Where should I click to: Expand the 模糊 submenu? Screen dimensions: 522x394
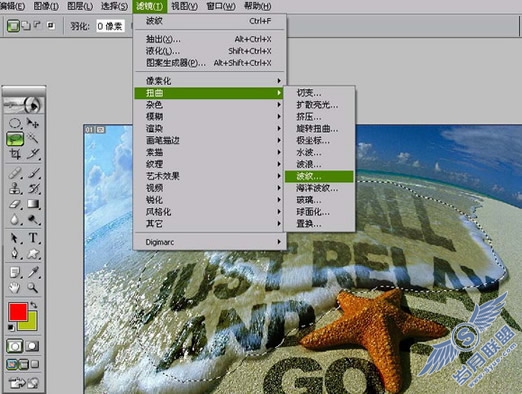209,117
